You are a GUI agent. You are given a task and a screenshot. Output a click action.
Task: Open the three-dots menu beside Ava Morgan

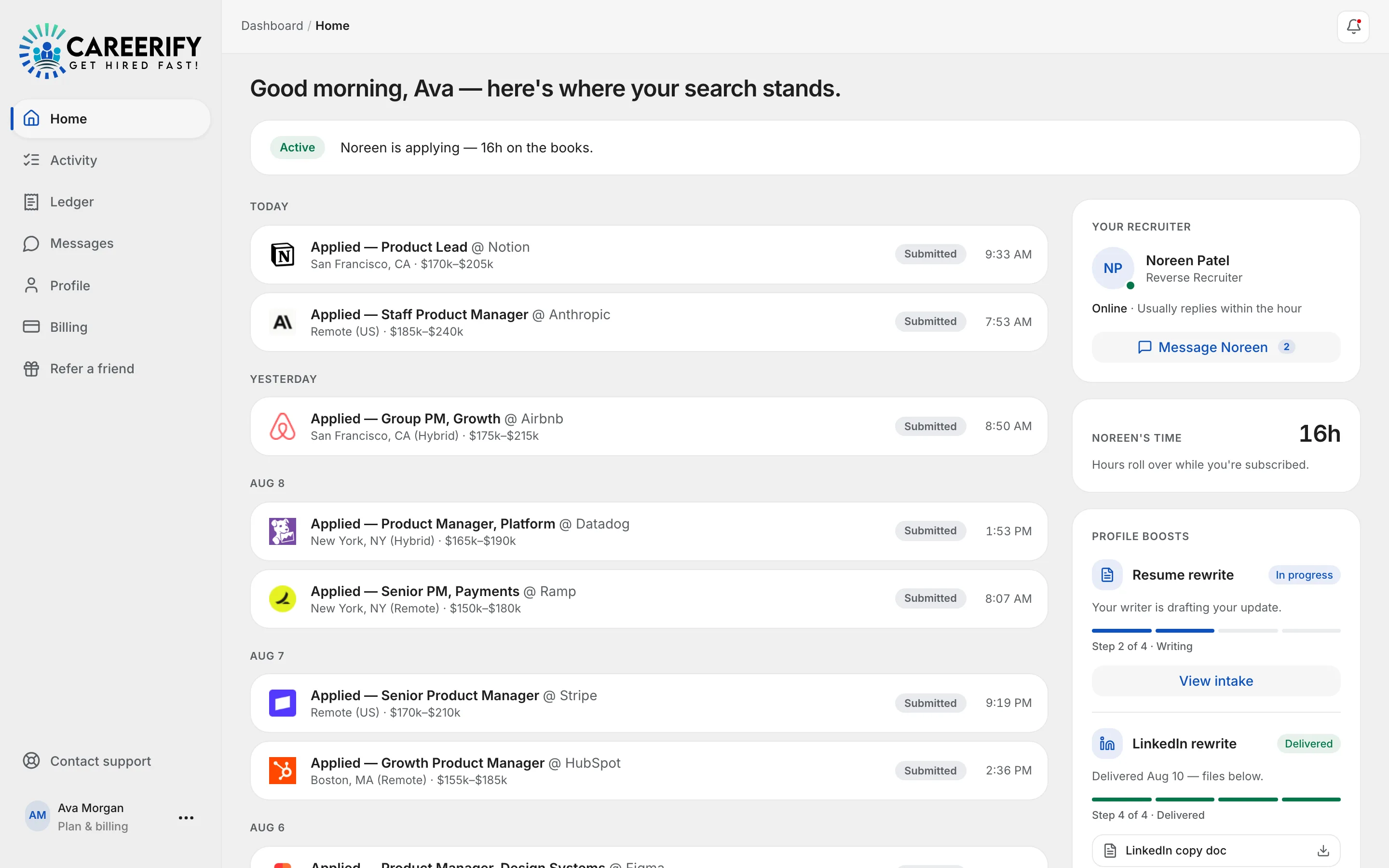click(x=186, y=817)
